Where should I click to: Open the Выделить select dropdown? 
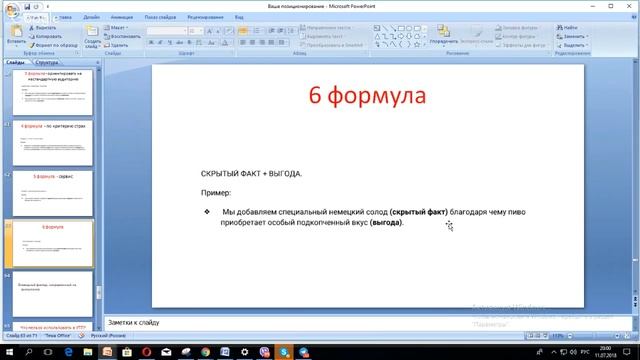tap(572, 45)
